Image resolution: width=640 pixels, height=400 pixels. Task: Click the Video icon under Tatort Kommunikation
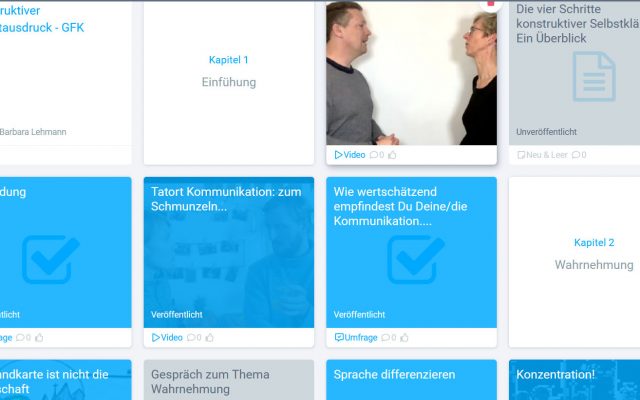click(x=156, y=338)
